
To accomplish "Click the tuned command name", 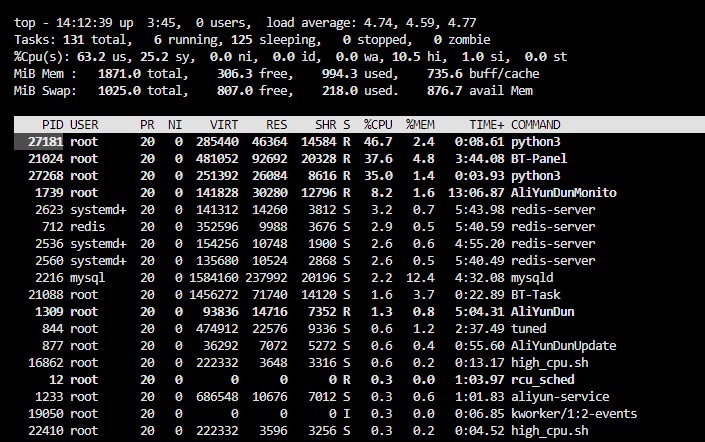I will tap(528, 329).
